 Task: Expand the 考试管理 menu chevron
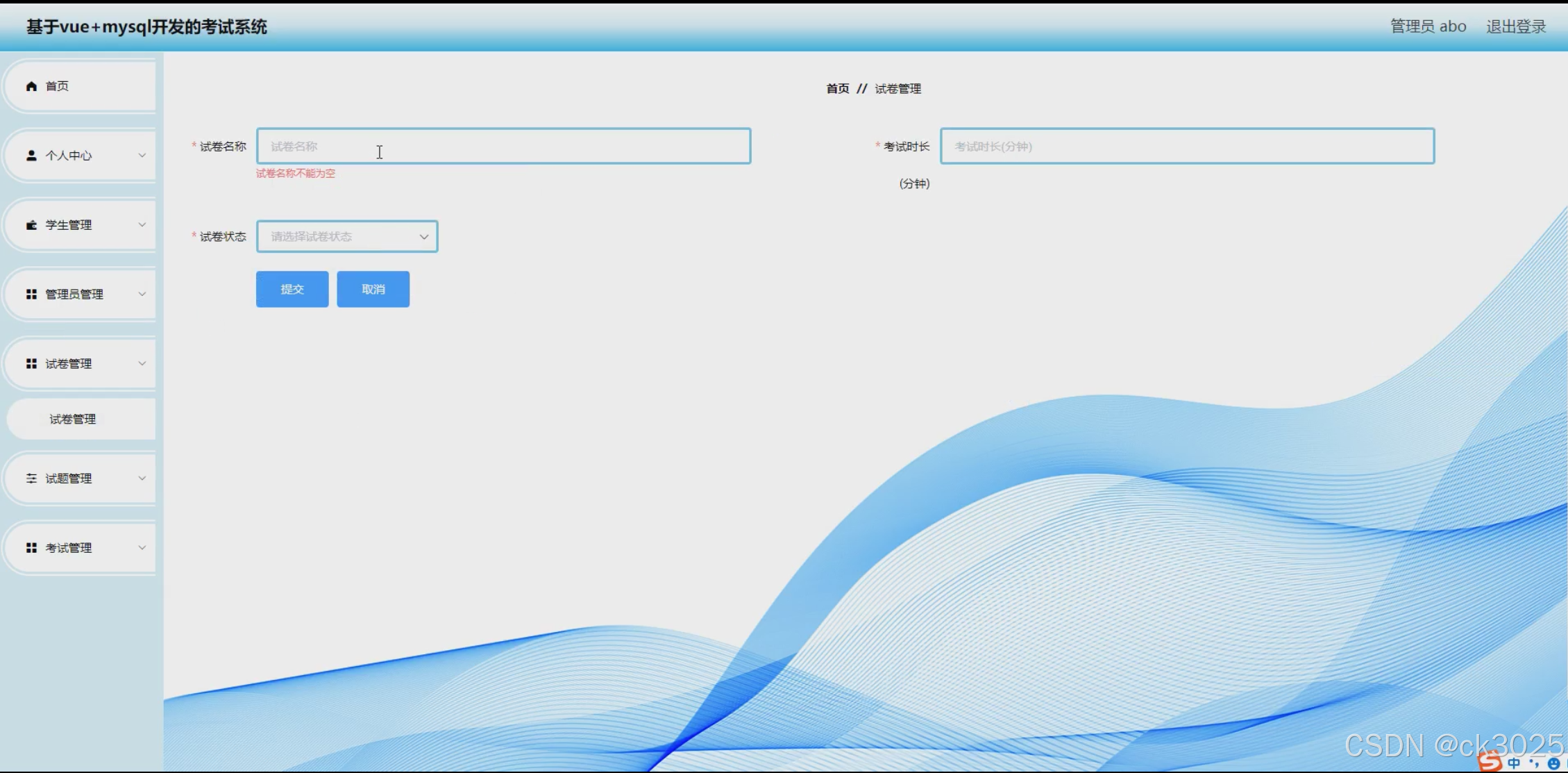[x=142, y=548]
